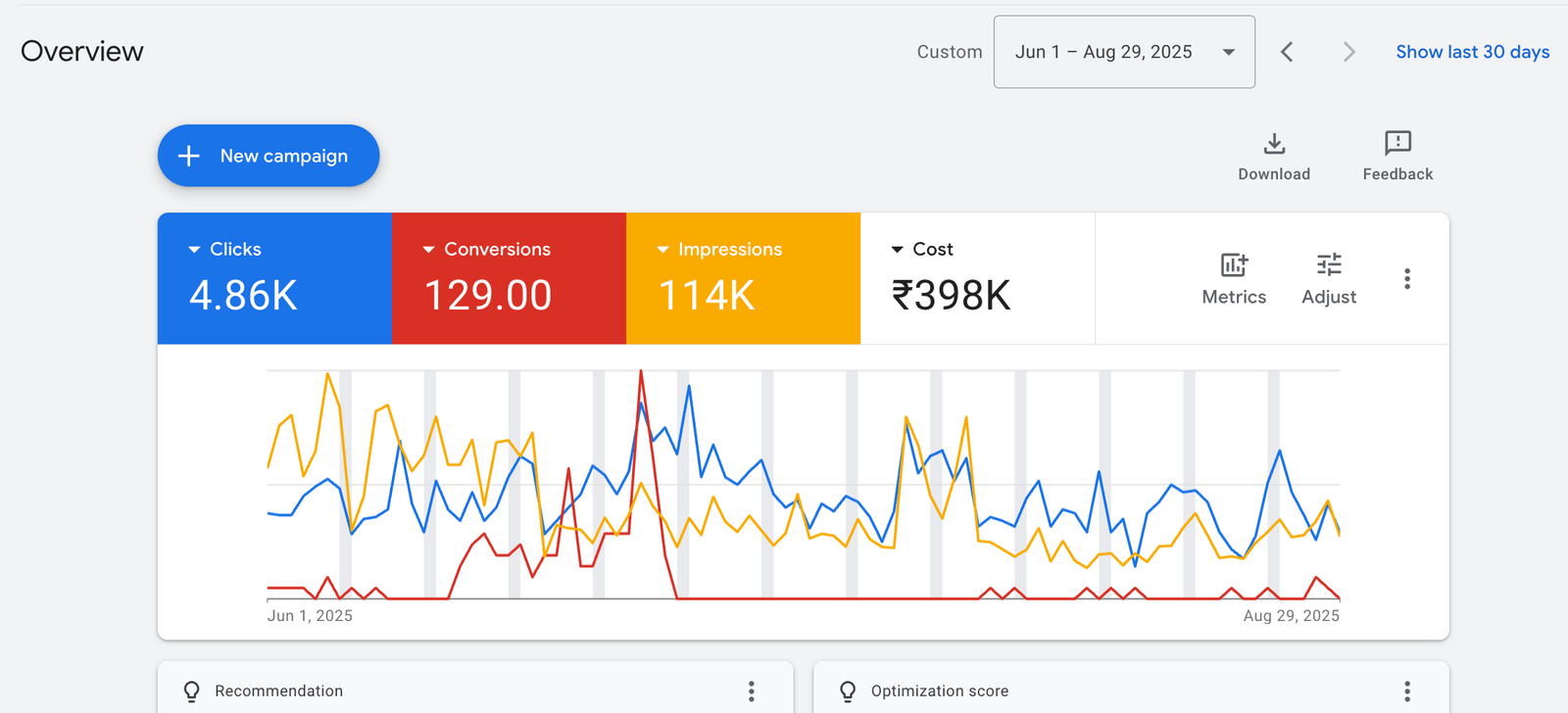
Task: Go to next date range arrow
Action: click(1348, 52)
